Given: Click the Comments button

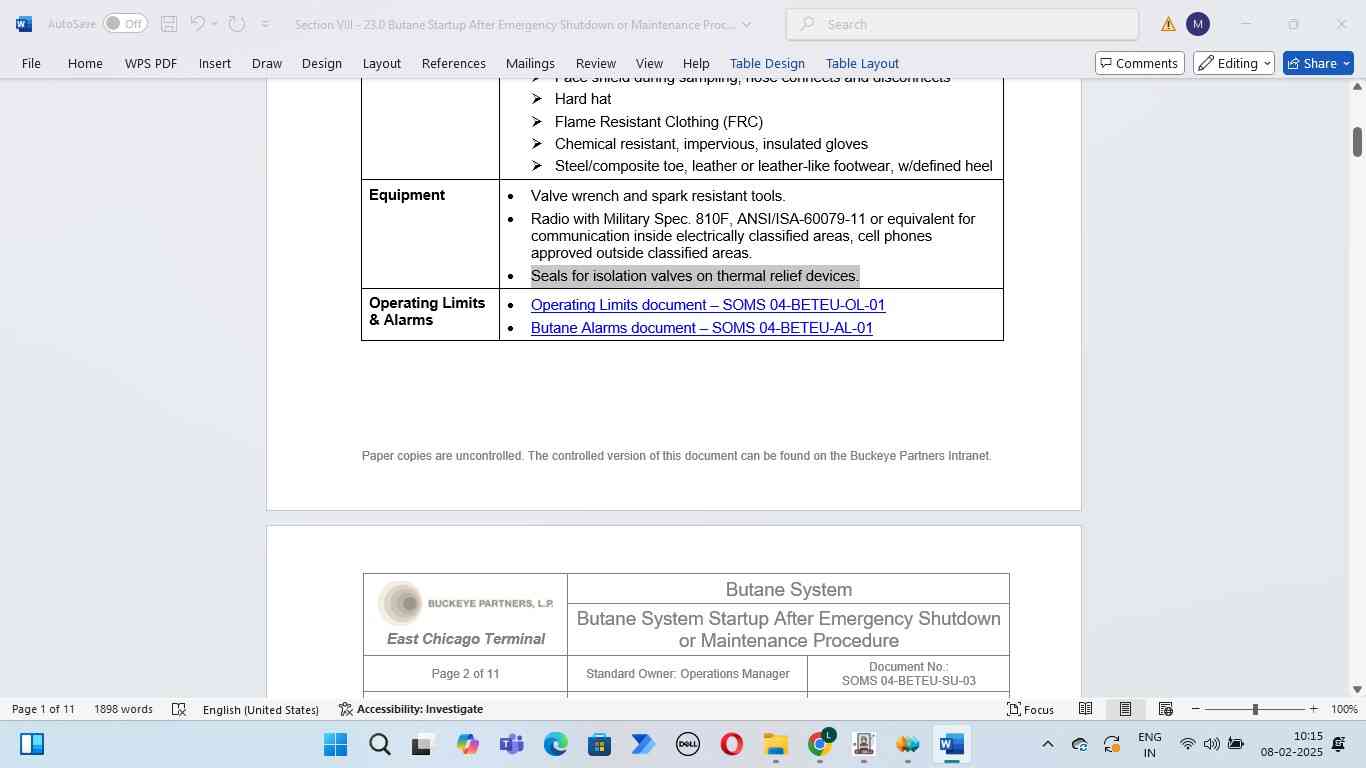Looking at the screenshot, I should [x=1139, y=63].
